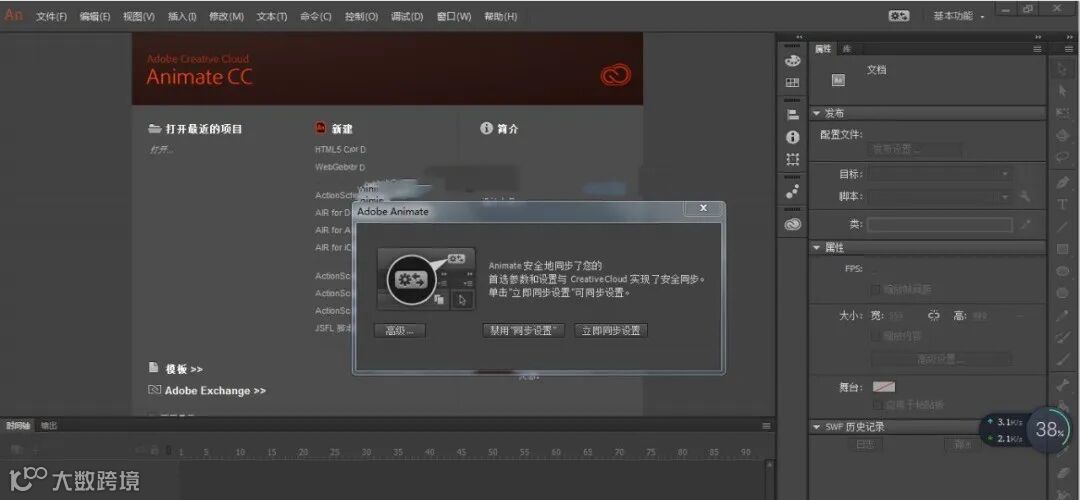
Task: Select the Text tool
Action: [x=1062, y=205]
